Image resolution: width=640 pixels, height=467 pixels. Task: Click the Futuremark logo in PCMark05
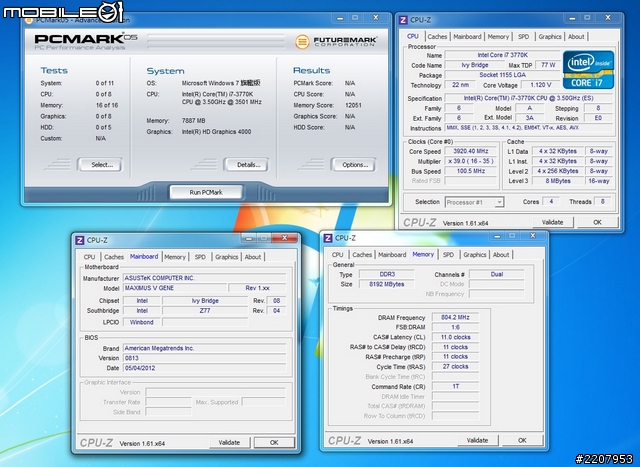(x=336, y=41)
